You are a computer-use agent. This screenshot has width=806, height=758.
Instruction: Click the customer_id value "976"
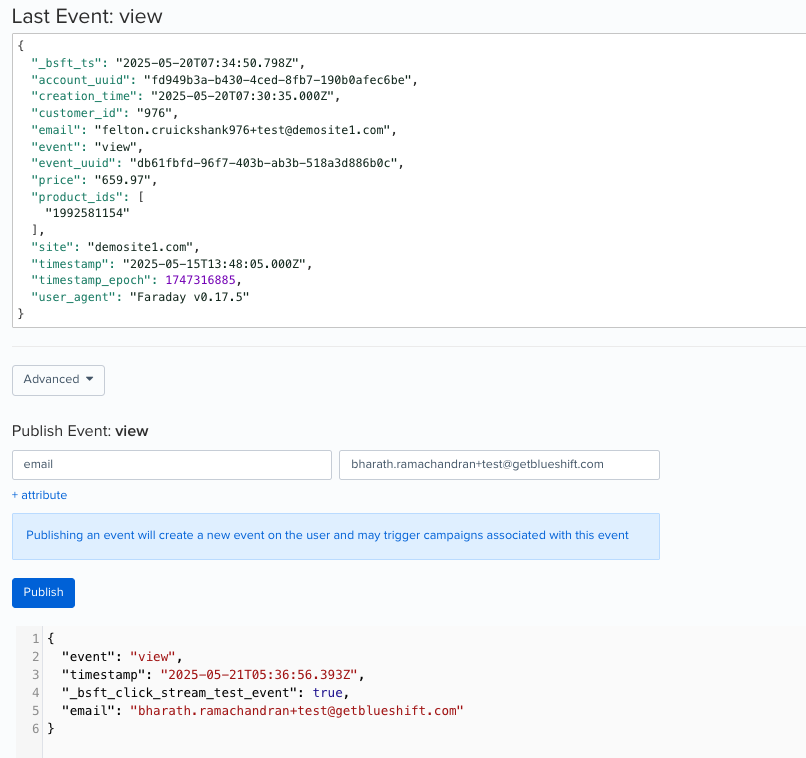coord(154,113)
